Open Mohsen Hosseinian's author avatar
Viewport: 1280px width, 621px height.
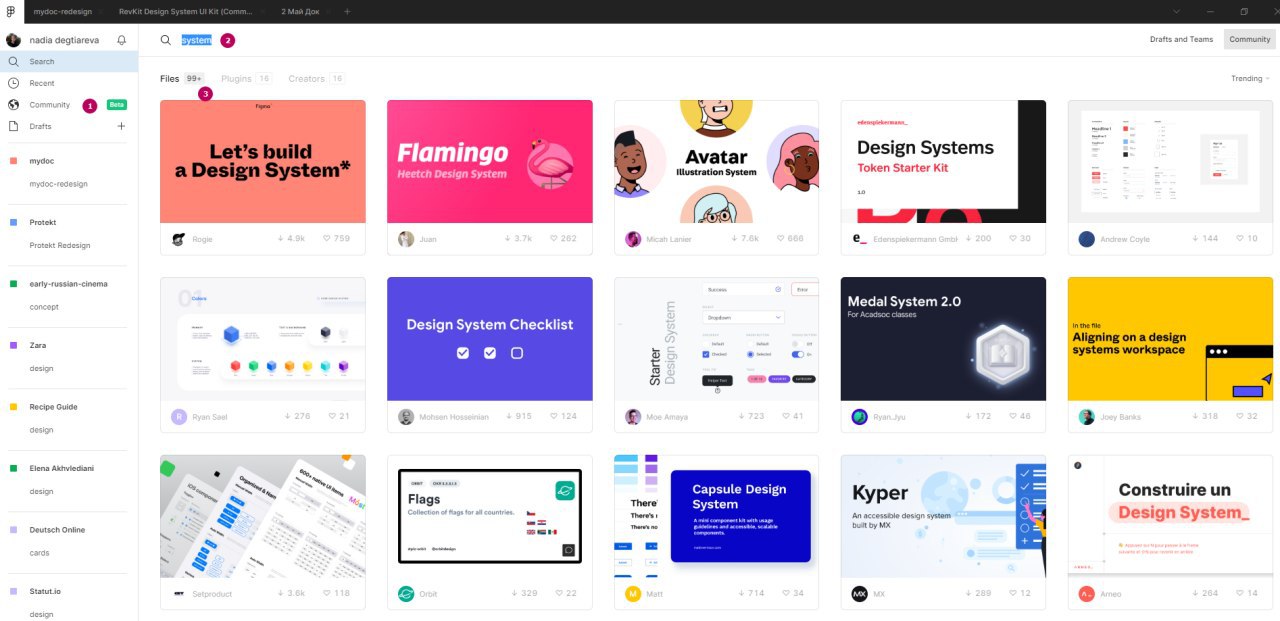(x=406, y=417)
